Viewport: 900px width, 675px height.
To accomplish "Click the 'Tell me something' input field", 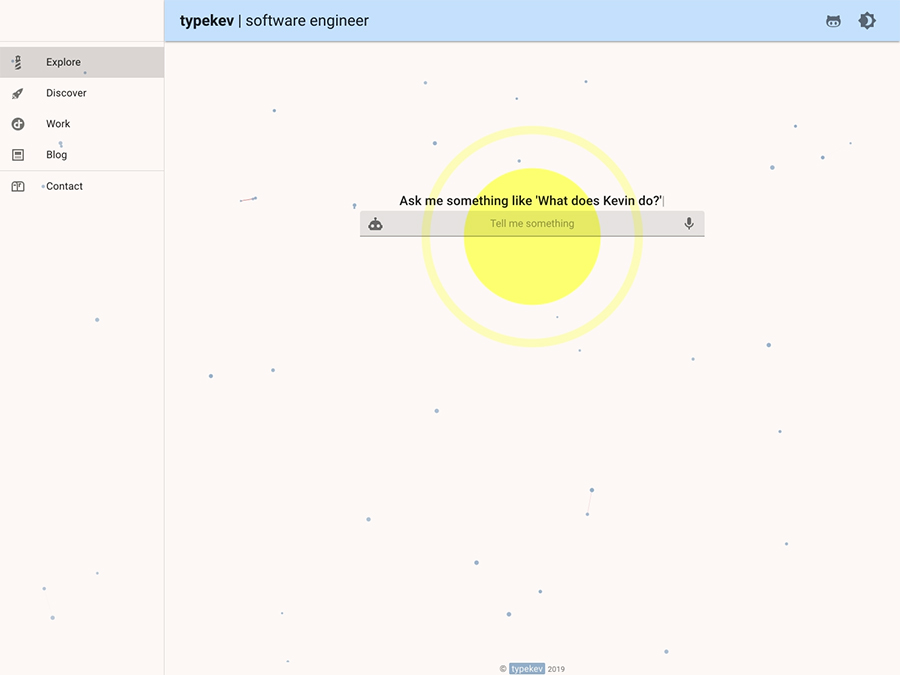I will [x=532, y=224].
